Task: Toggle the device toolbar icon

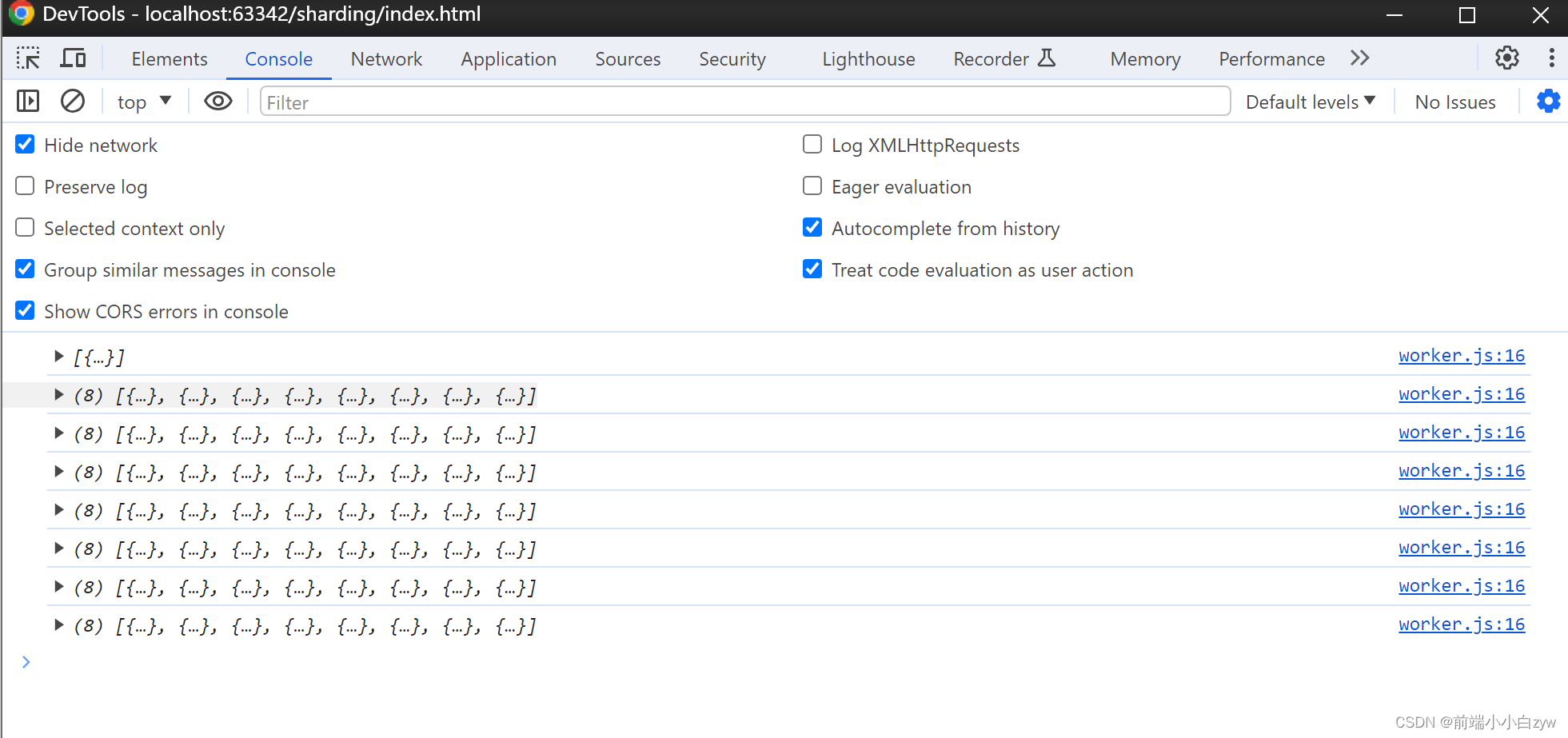Action: (74, 58)
